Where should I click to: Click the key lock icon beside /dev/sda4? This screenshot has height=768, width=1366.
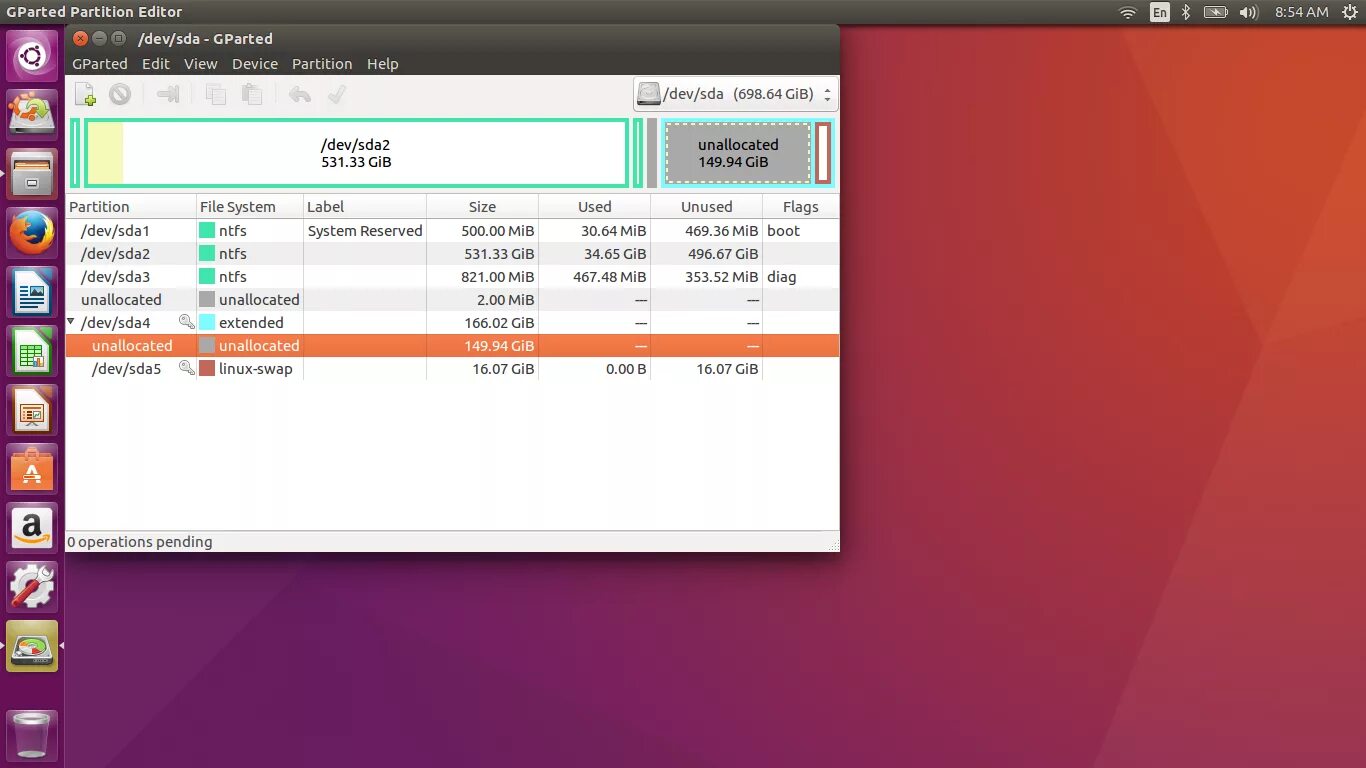tap(186, 322)
